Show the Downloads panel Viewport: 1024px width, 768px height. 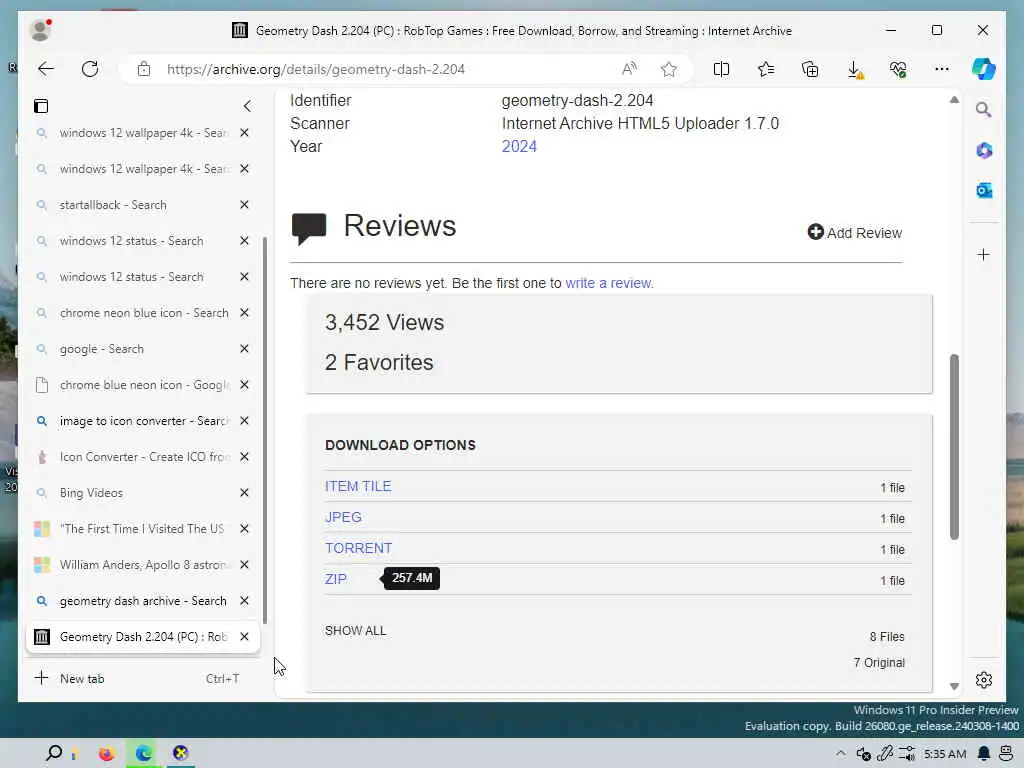point(854,69)
